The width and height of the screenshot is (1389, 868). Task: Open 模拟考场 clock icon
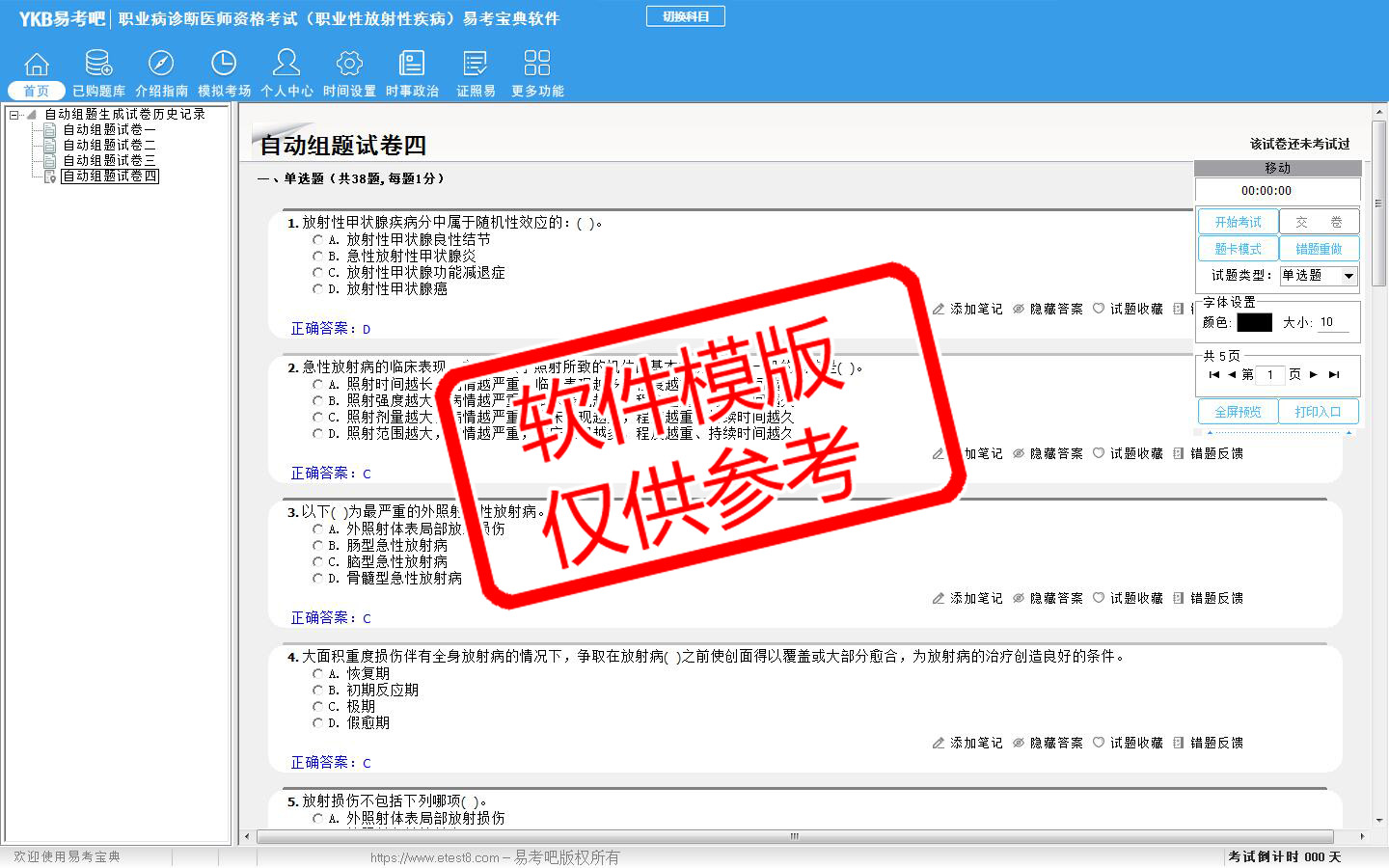(x=224, y=64)
